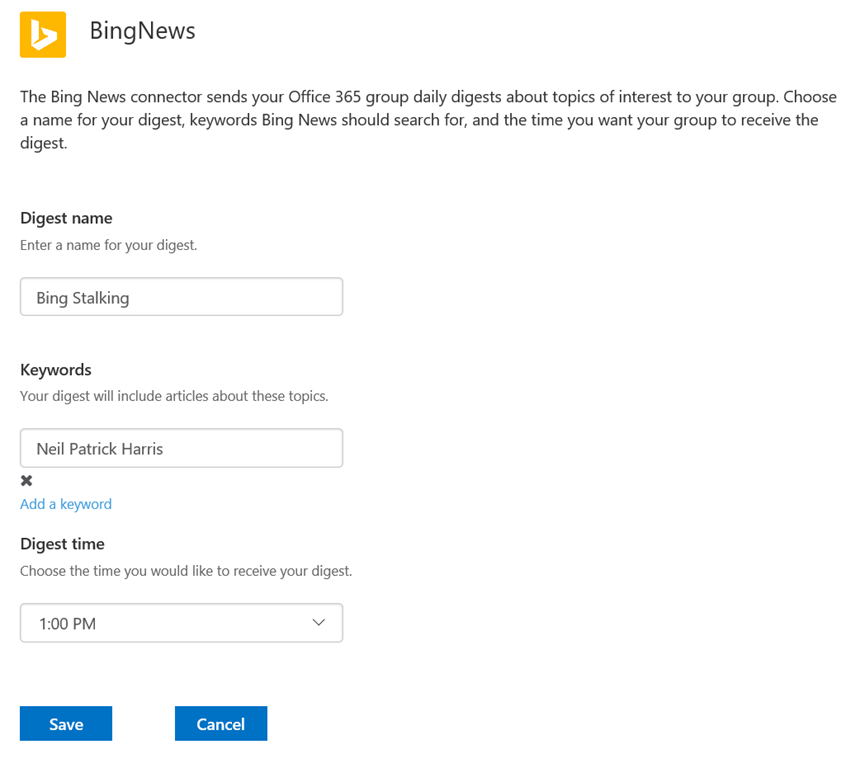This screenshot has width=841, height=768.
Task: Click the Bing News connector description paragraph
Action: pos(428,120)
